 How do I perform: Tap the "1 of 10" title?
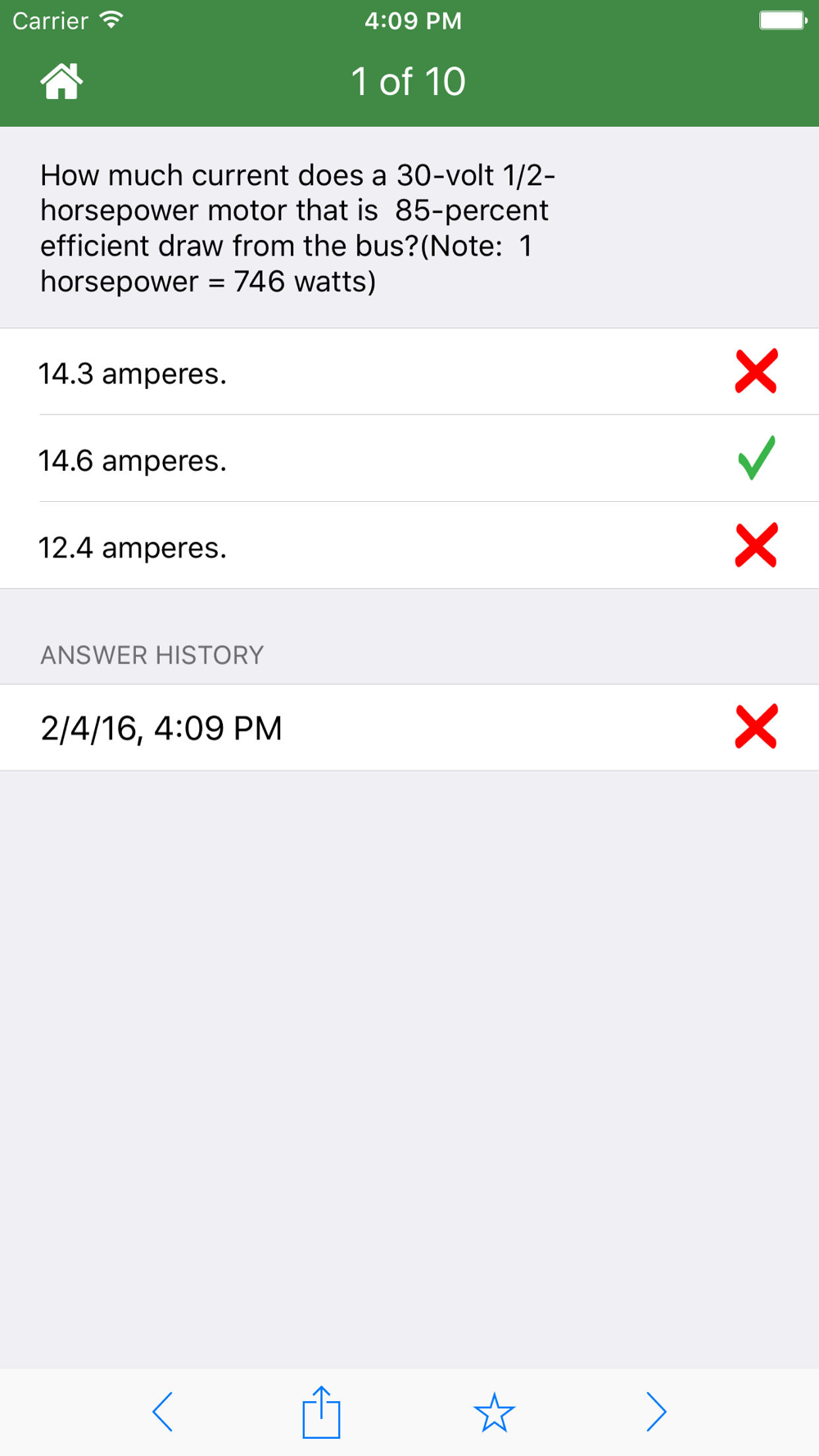pyautogui.click(x=408, y=82)
